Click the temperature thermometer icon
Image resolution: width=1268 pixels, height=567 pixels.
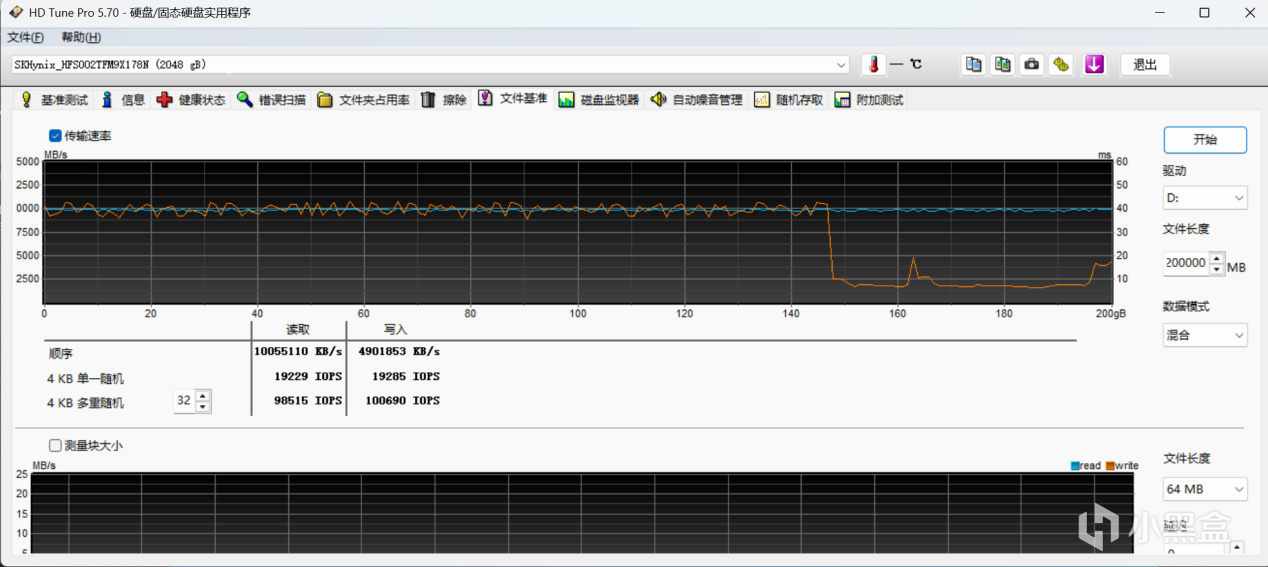coord(873,64)
